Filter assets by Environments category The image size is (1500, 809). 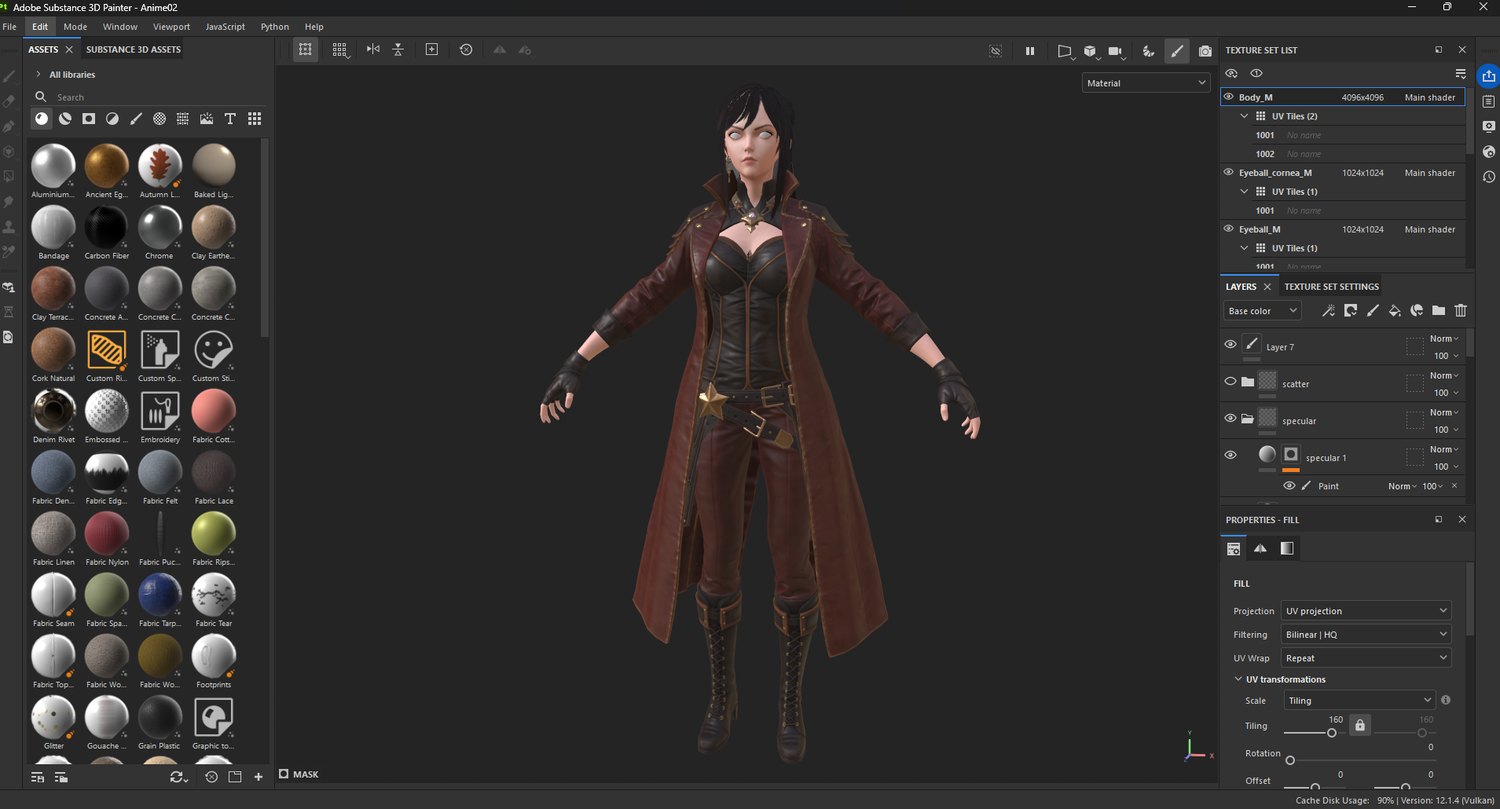click(206, 118)
